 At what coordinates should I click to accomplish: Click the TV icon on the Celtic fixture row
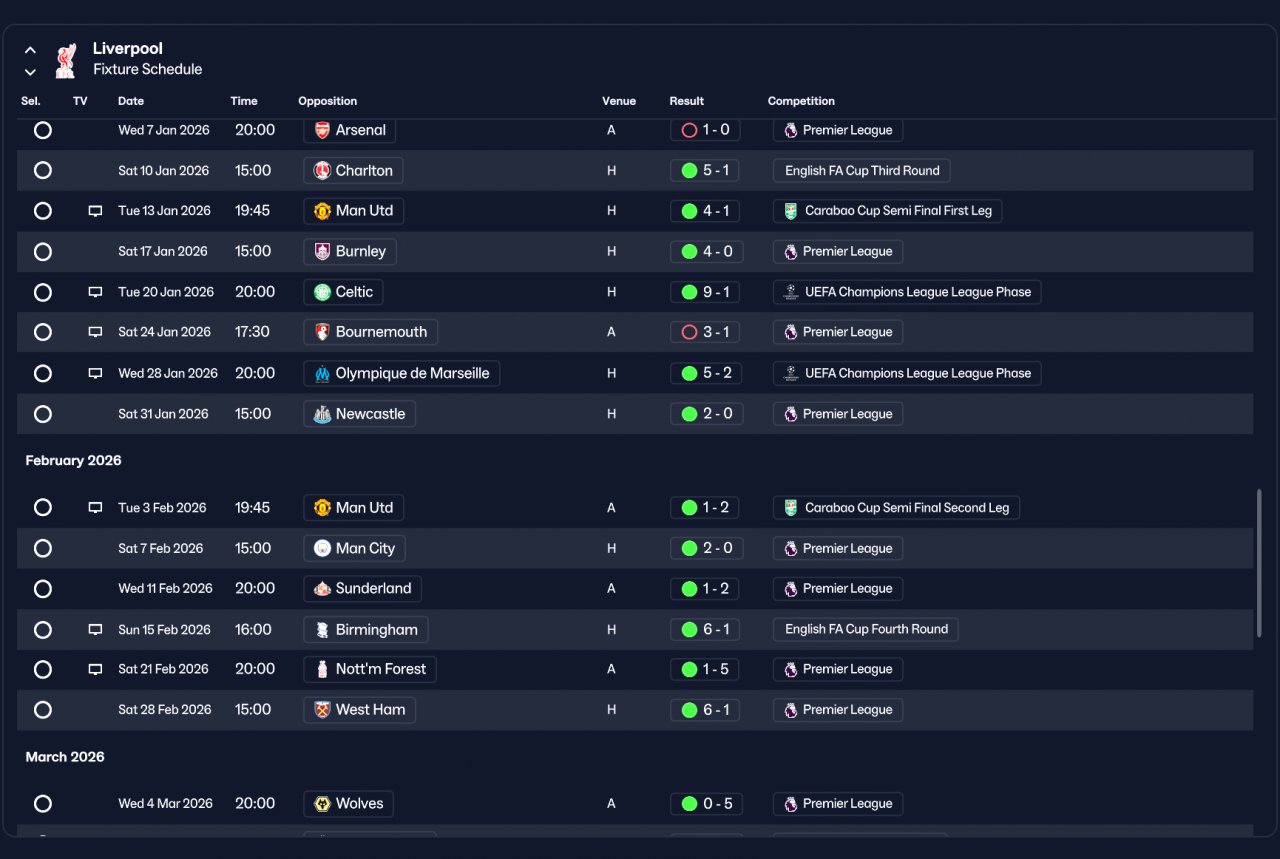tap(95, 292)
